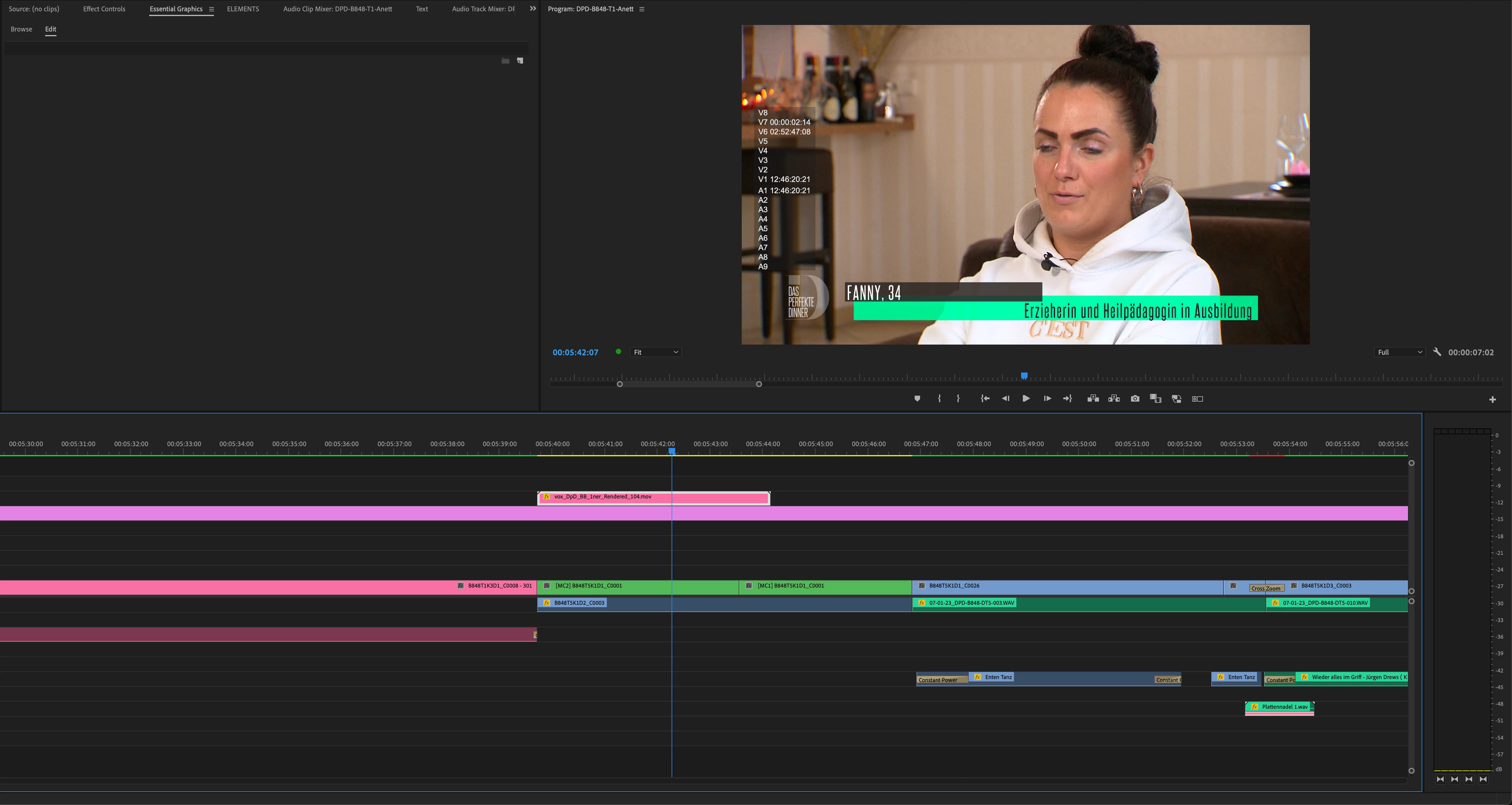Click the Mark Out button
The image size is (1512, 805).
click(958, 399)
